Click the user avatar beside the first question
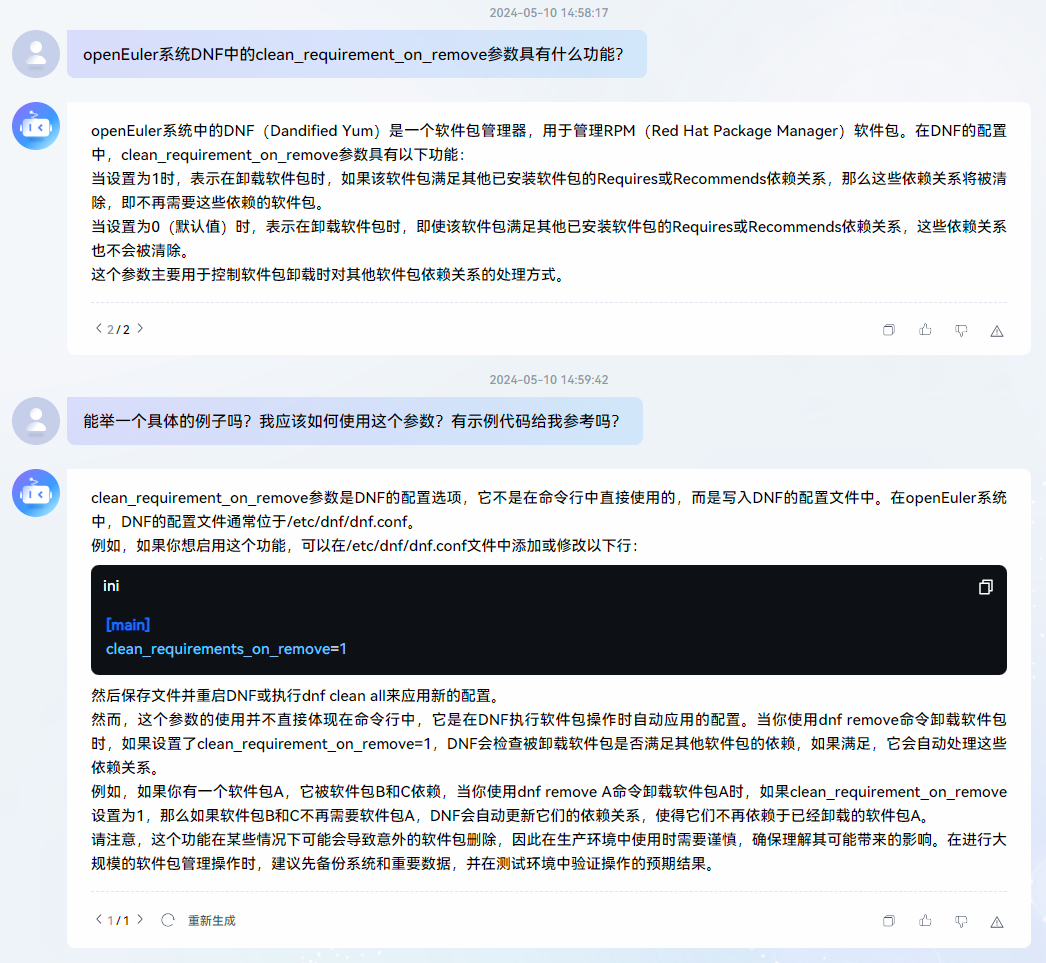 (36, 54)
